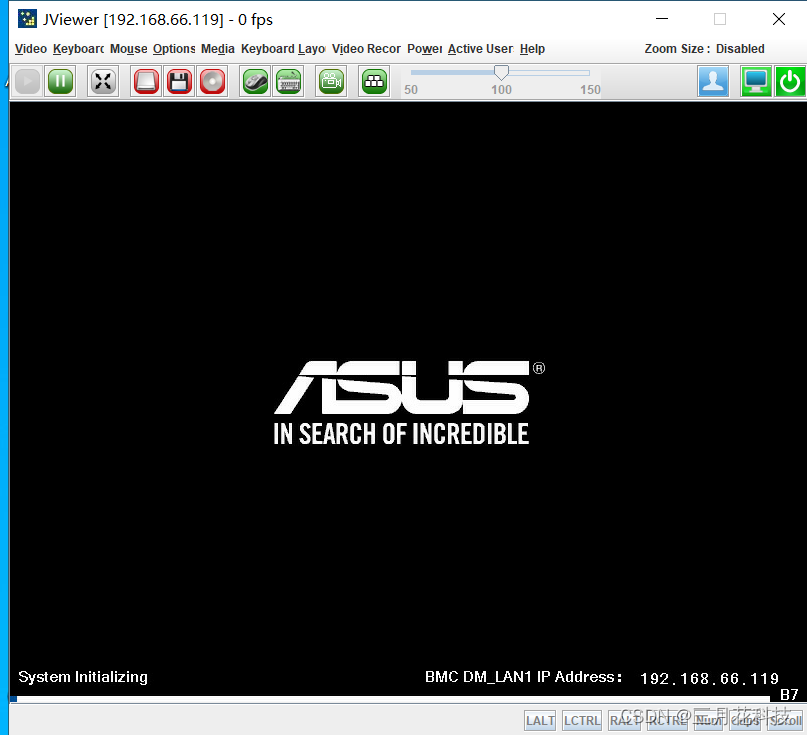Open the hotkeys icon in the toolbar
Viewport: 807px width, 735px height.
coord(374,81)
